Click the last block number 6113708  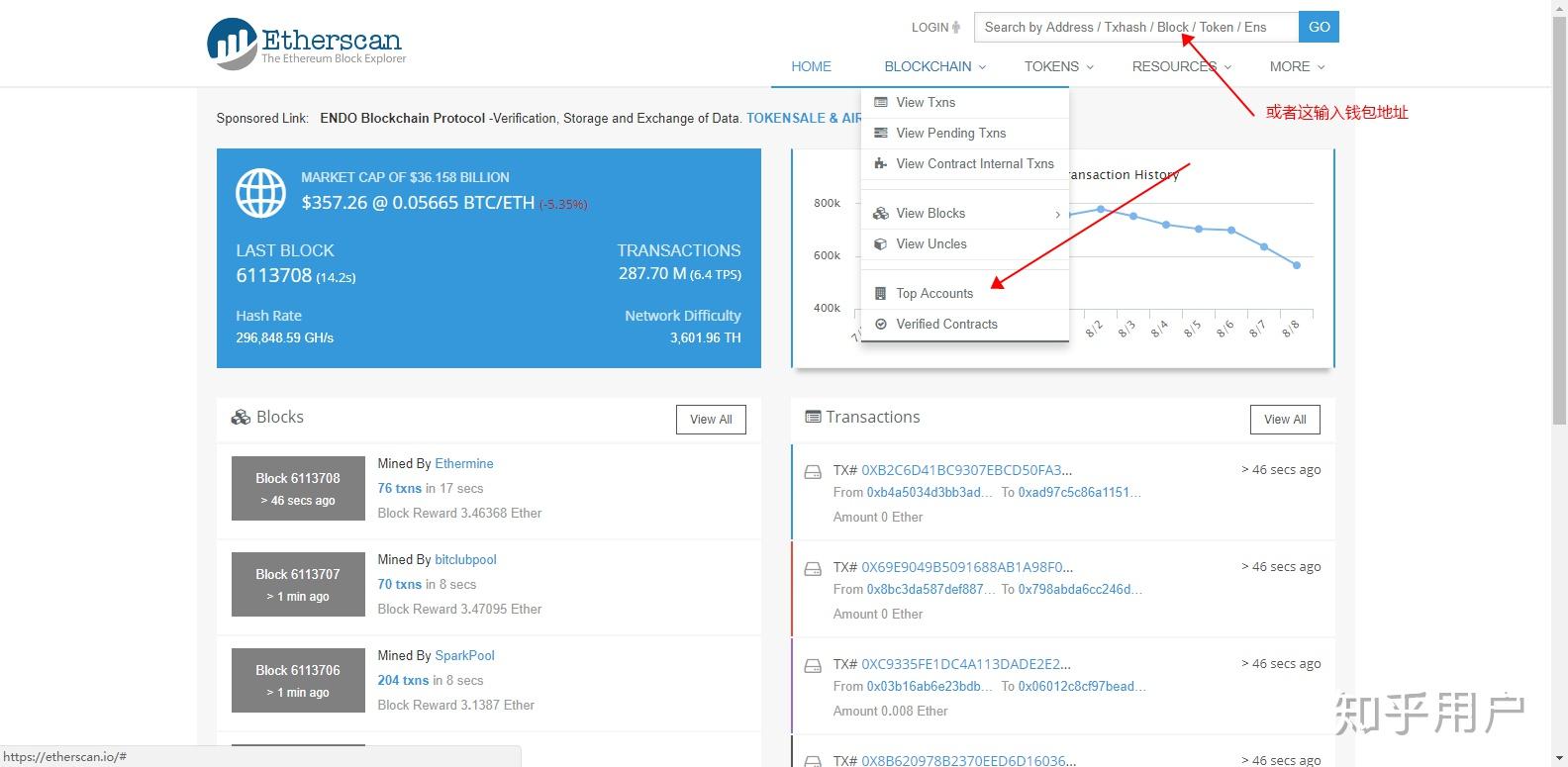[274, 275]
